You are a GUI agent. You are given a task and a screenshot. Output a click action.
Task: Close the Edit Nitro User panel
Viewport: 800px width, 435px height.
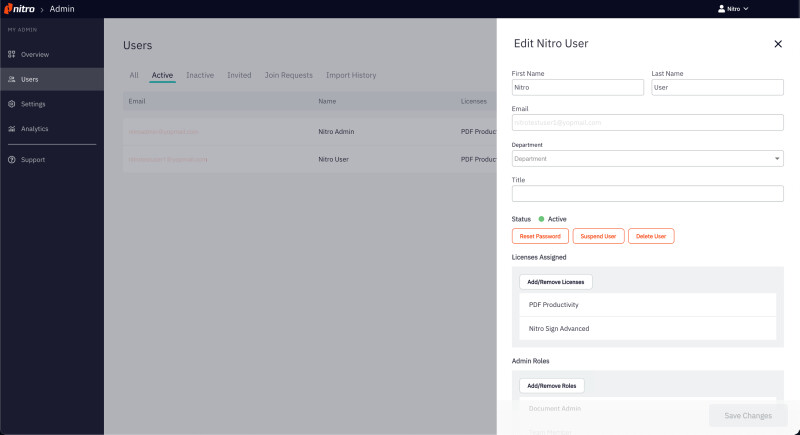[778, 44]
